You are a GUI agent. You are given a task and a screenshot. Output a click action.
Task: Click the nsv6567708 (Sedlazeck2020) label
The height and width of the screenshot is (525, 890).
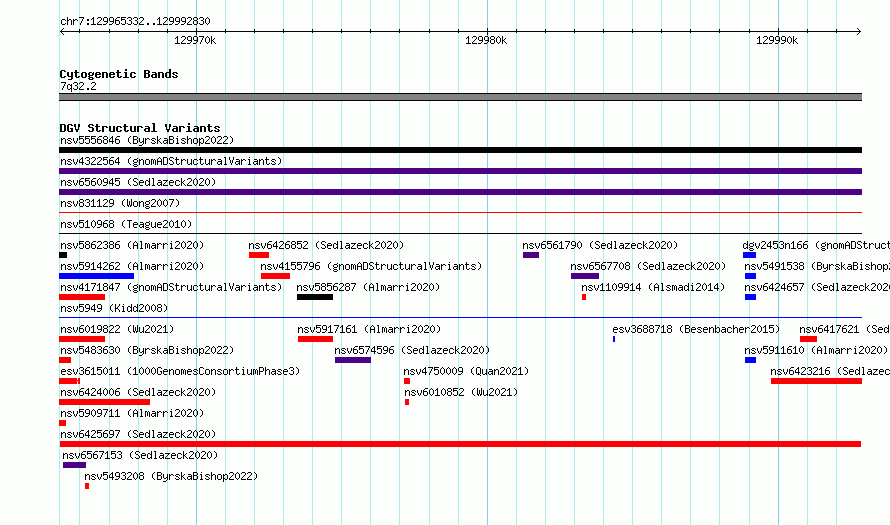tap(648, 266)
